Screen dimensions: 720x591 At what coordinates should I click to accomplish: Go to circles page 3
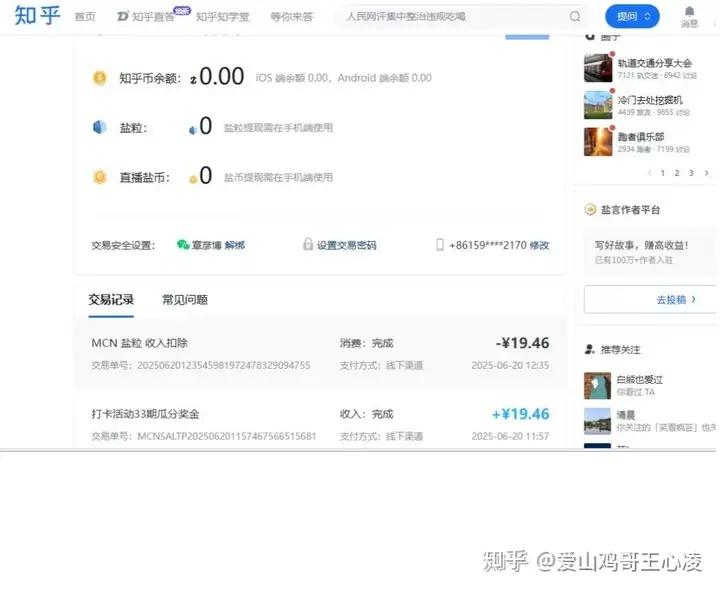pyautogui.click(x=691, y=173)
